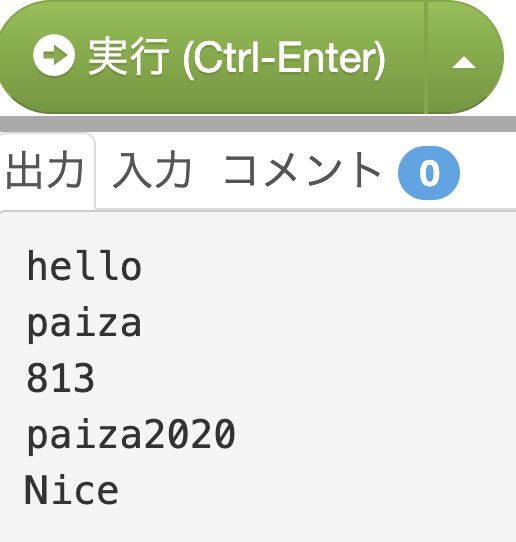Click the Ctrl-Enter shortcut label
Viewport: 516px width, 542px height.
click(x=283, y=58)
